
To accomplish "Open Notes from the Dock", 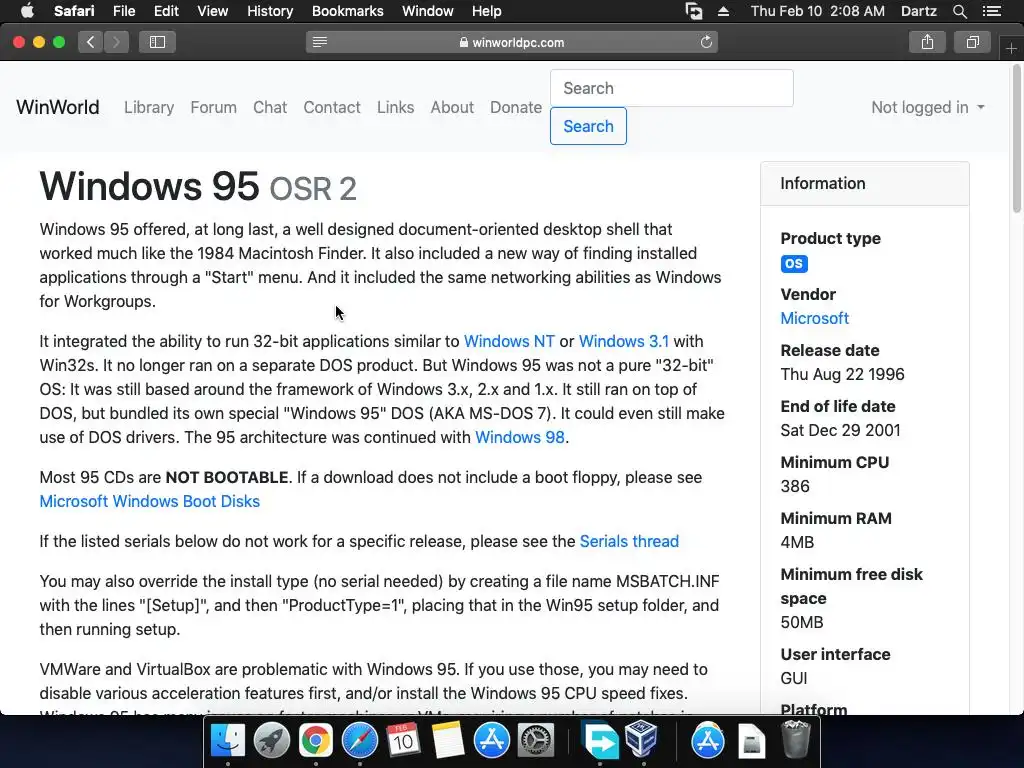I will [447, 741].
